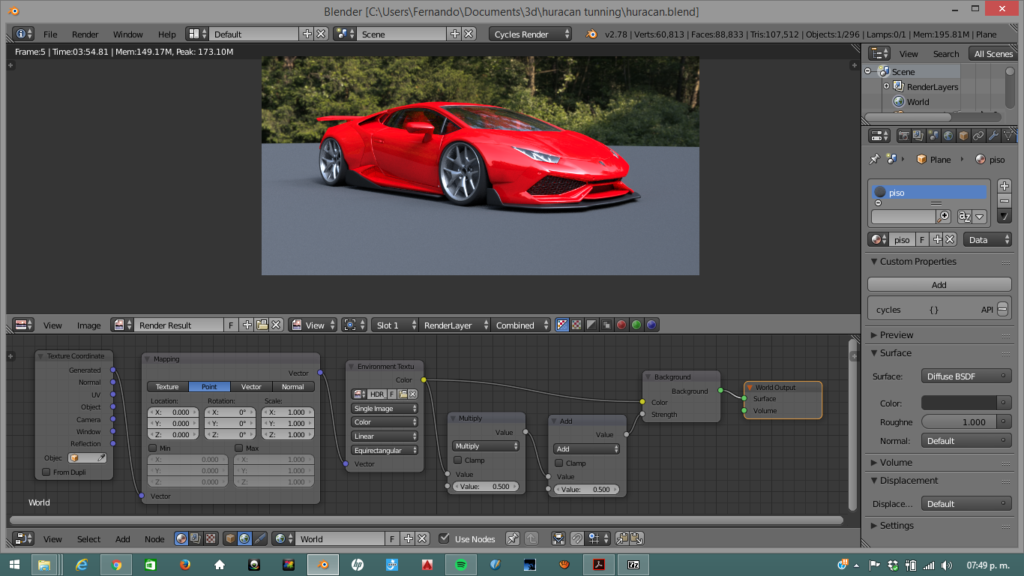1024x576 pixels.
Task: Enable Clamp on the Multiply node
Action: (x=459, y=461)
